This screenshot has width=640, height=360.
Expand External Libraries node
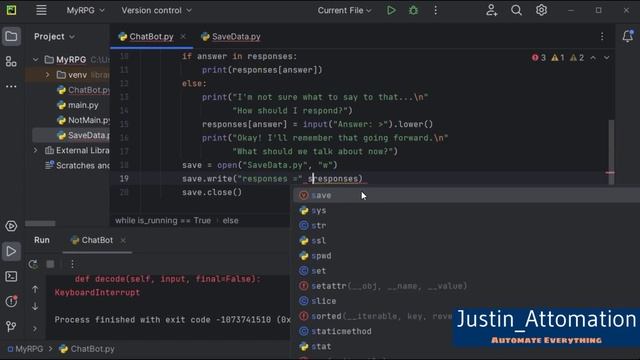click(36, 150)
